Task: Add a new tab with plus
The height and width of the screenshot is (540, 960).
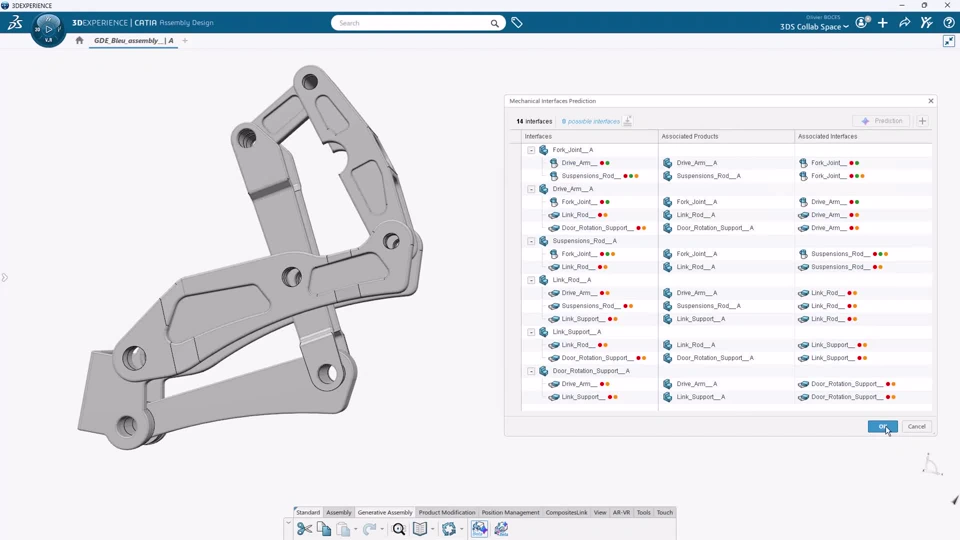Action: [185, 40]
